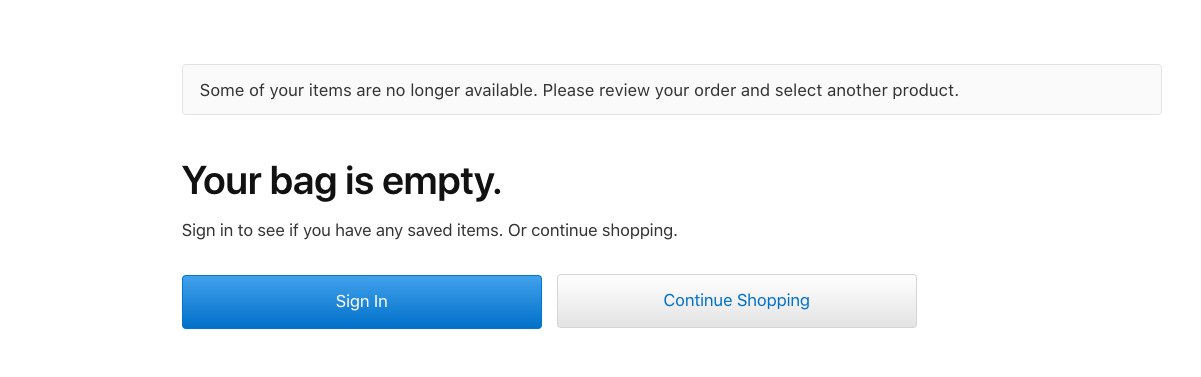Viewport: 1201px width, 377px height.
Task: Click the 'Continue Shopping' blue label text
Action: (736, 300)
